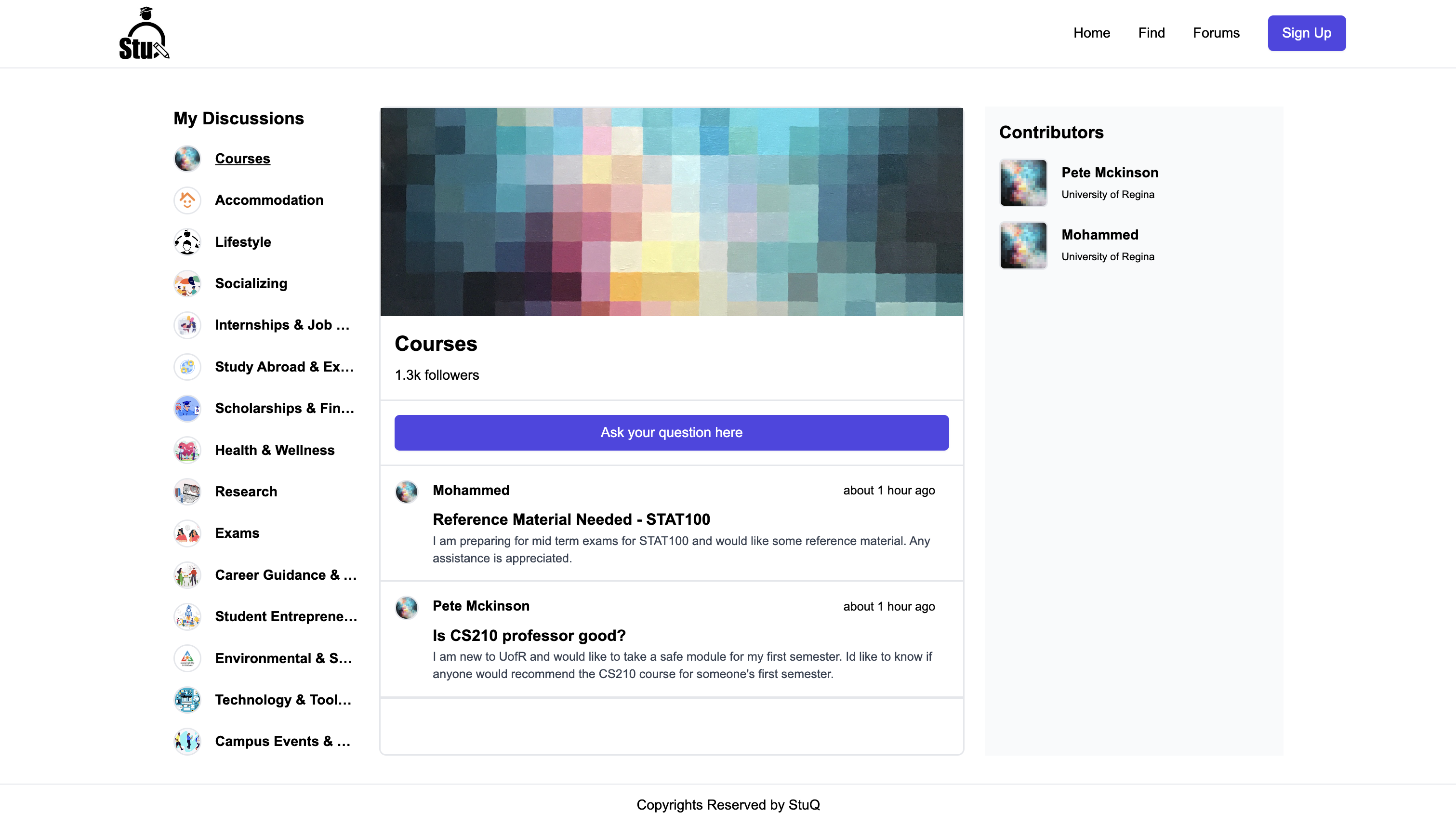The width and height of the screenshot is (1456, 826).
Task: Open the Home menu item
Action: click(x=1091, y=33)
